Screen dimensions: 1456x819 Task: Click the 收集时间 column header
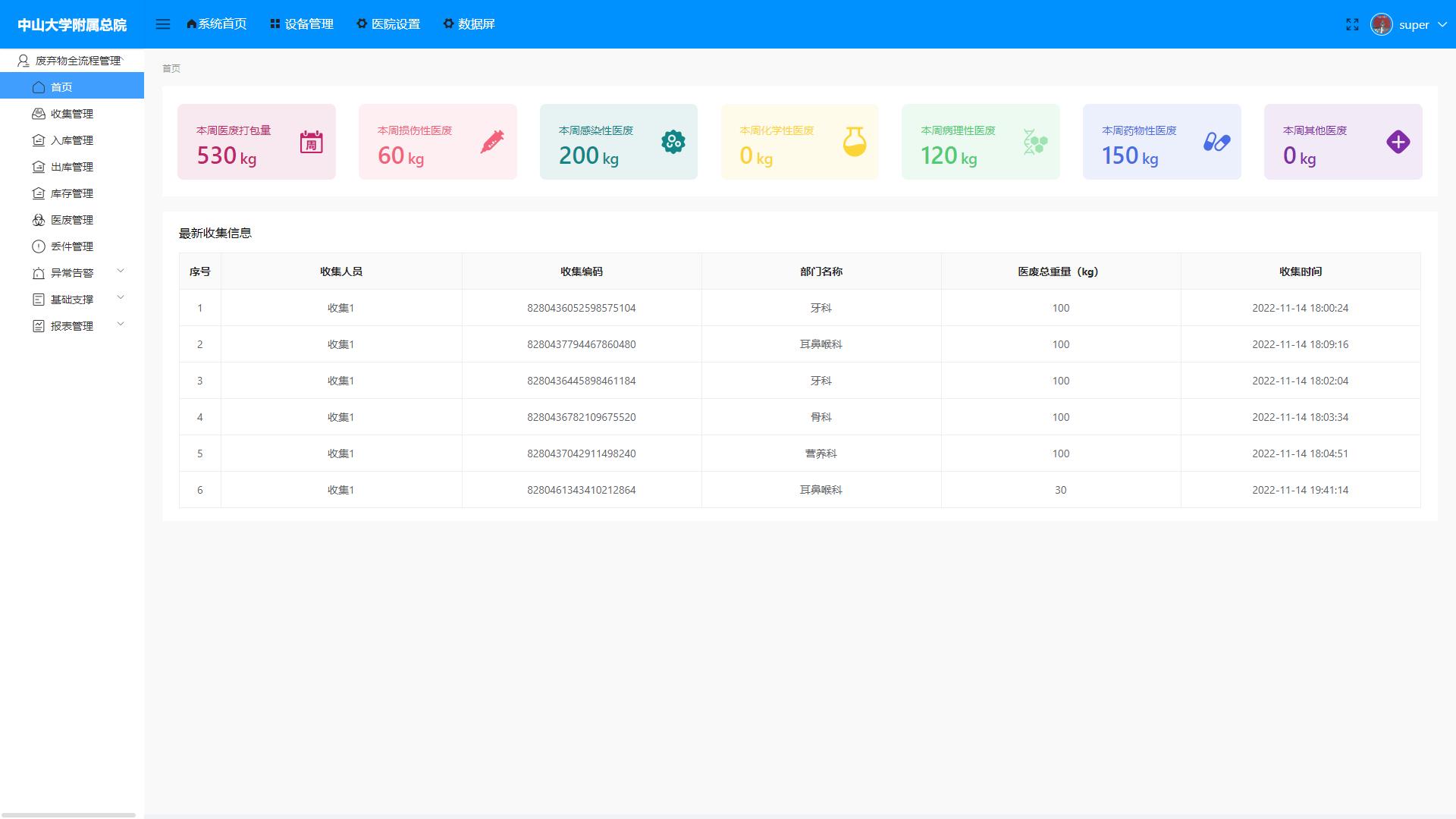point(1301,271)
